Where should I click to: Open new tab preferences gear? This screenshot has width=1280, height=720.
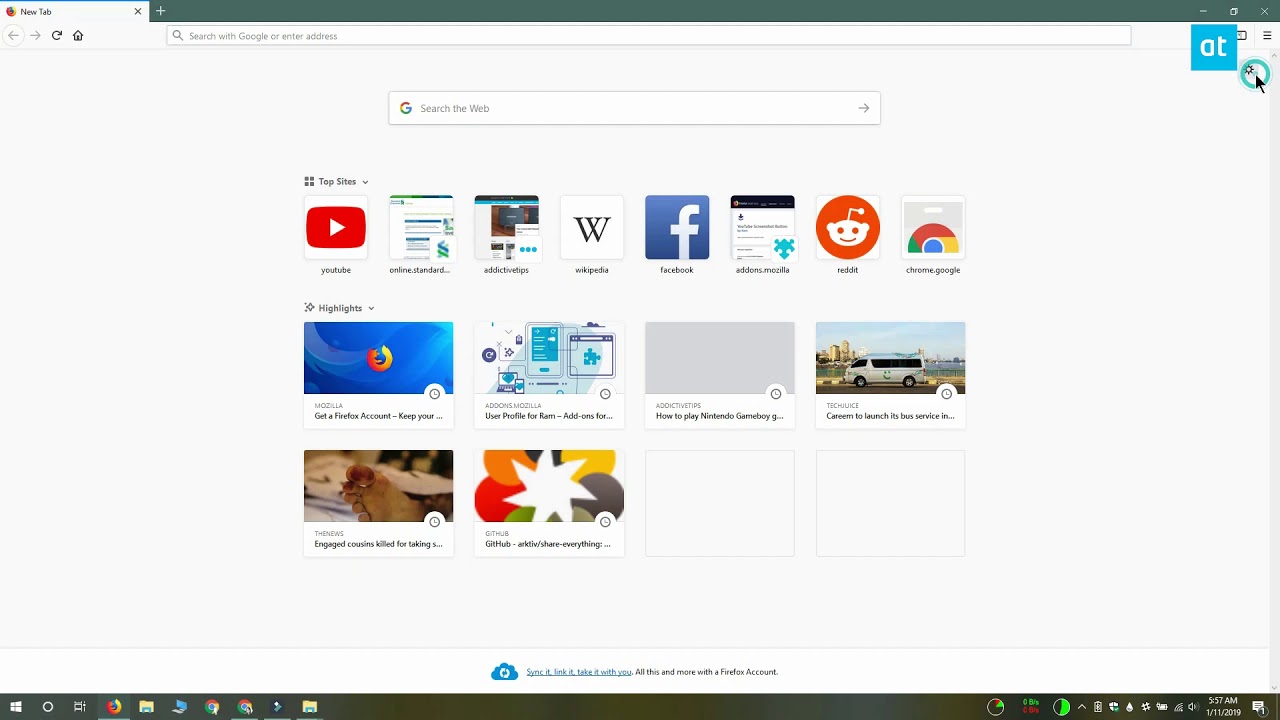point(1250,71)
